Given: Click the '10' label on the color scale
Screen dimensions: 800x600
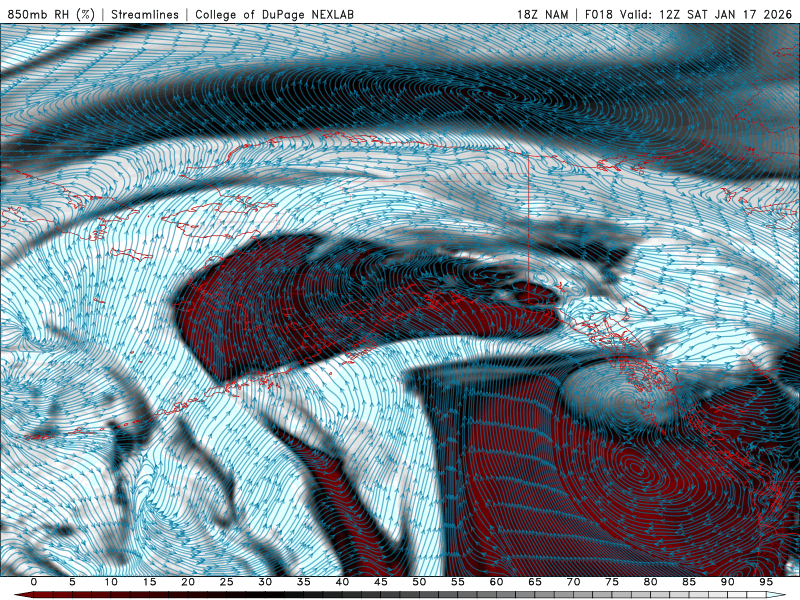Looking at the screenshot, I should [111, 582].
